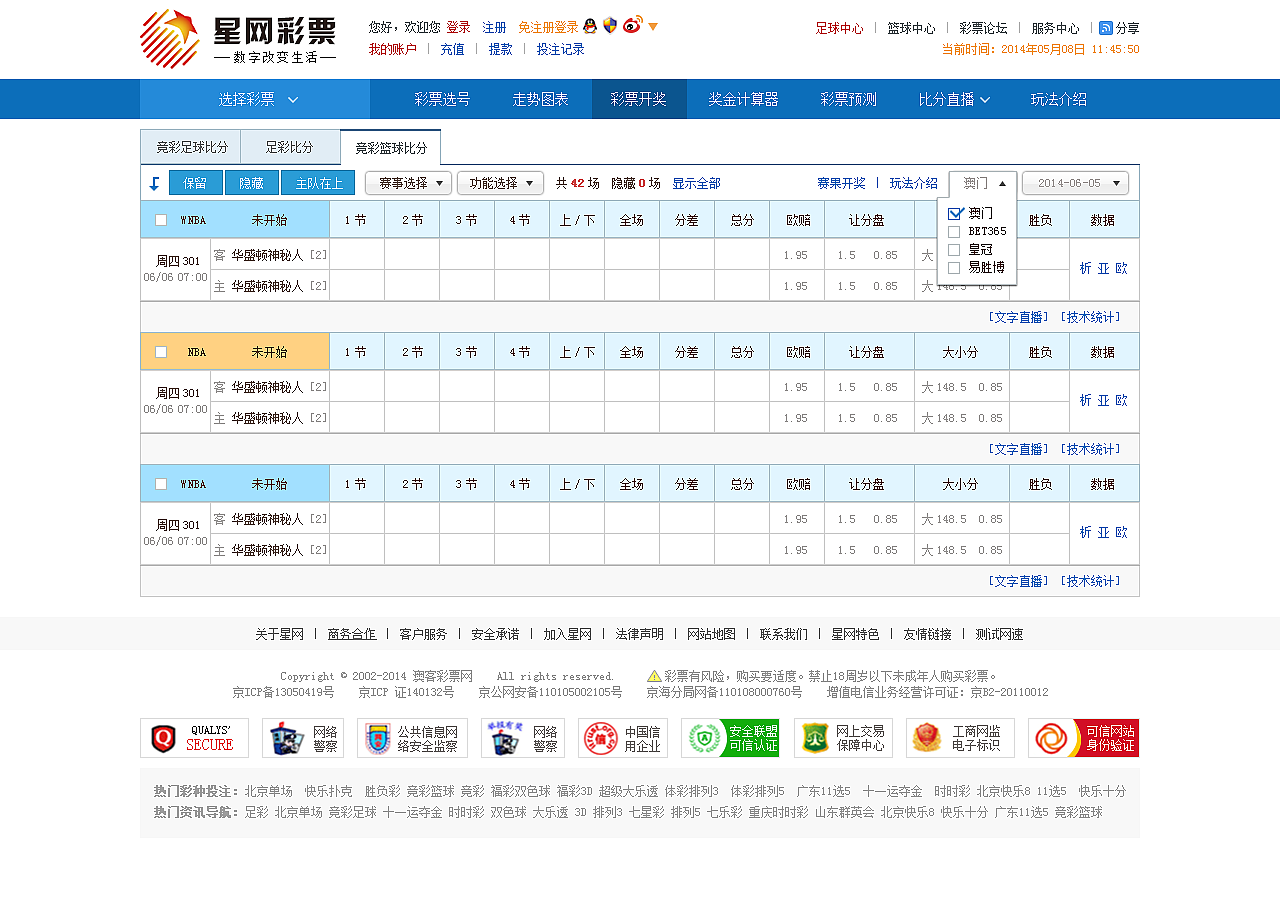
Task: Select the 竞彩篮球比分 tab
Action: pos(391,147)
